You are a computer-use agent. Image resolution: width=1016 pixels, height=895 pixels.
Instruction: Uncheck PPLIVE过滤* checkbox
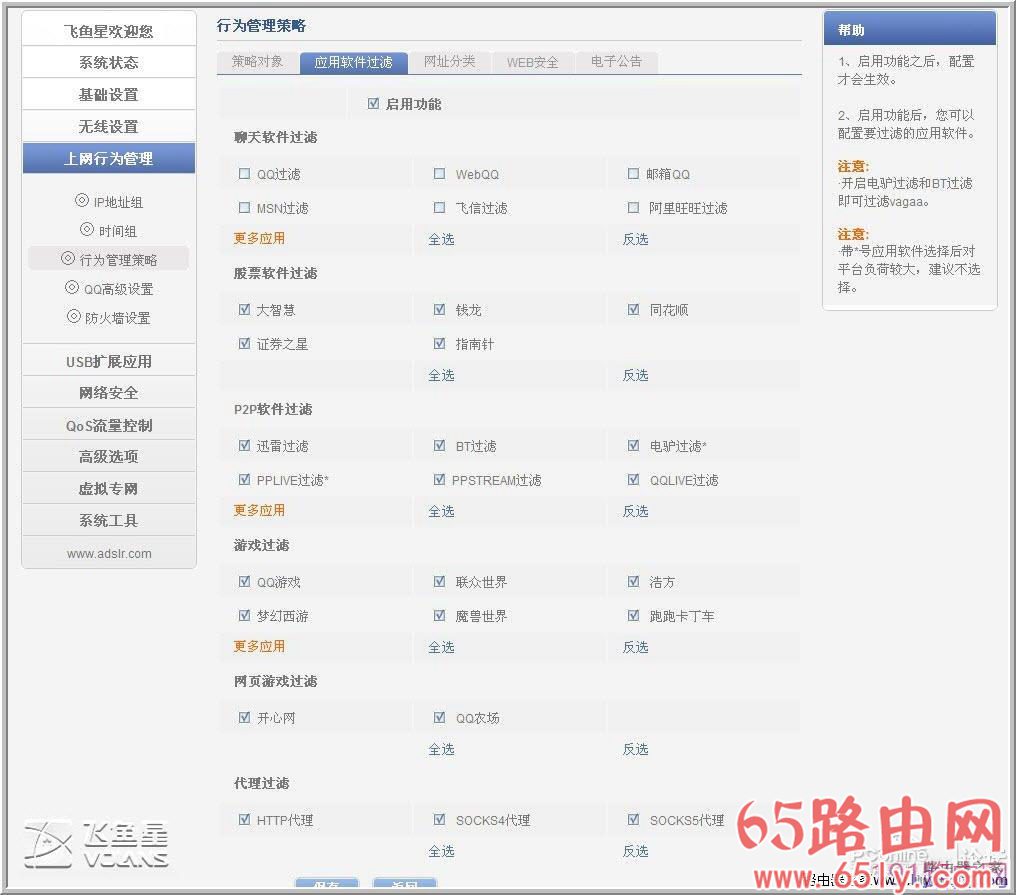tap(244, 480)
